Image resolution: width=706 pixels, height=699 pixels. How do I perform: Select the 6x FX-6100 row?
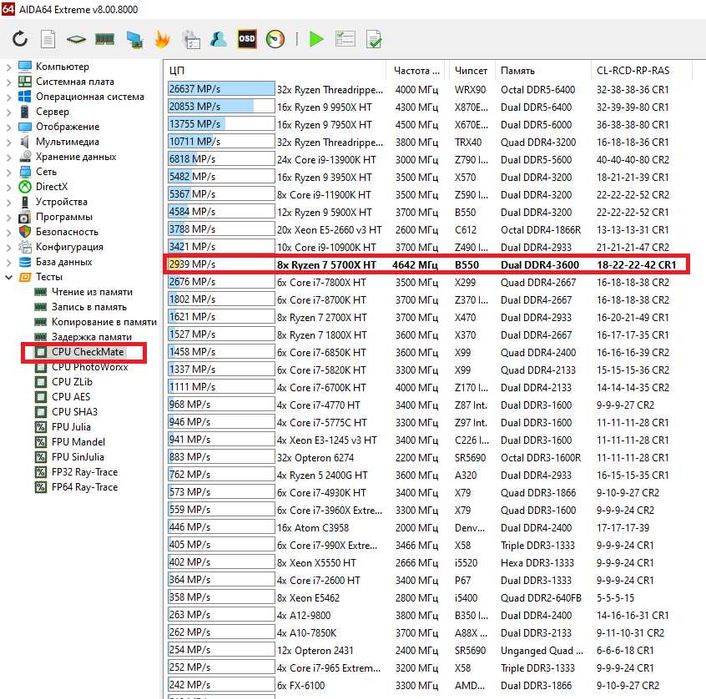[426, 685]
